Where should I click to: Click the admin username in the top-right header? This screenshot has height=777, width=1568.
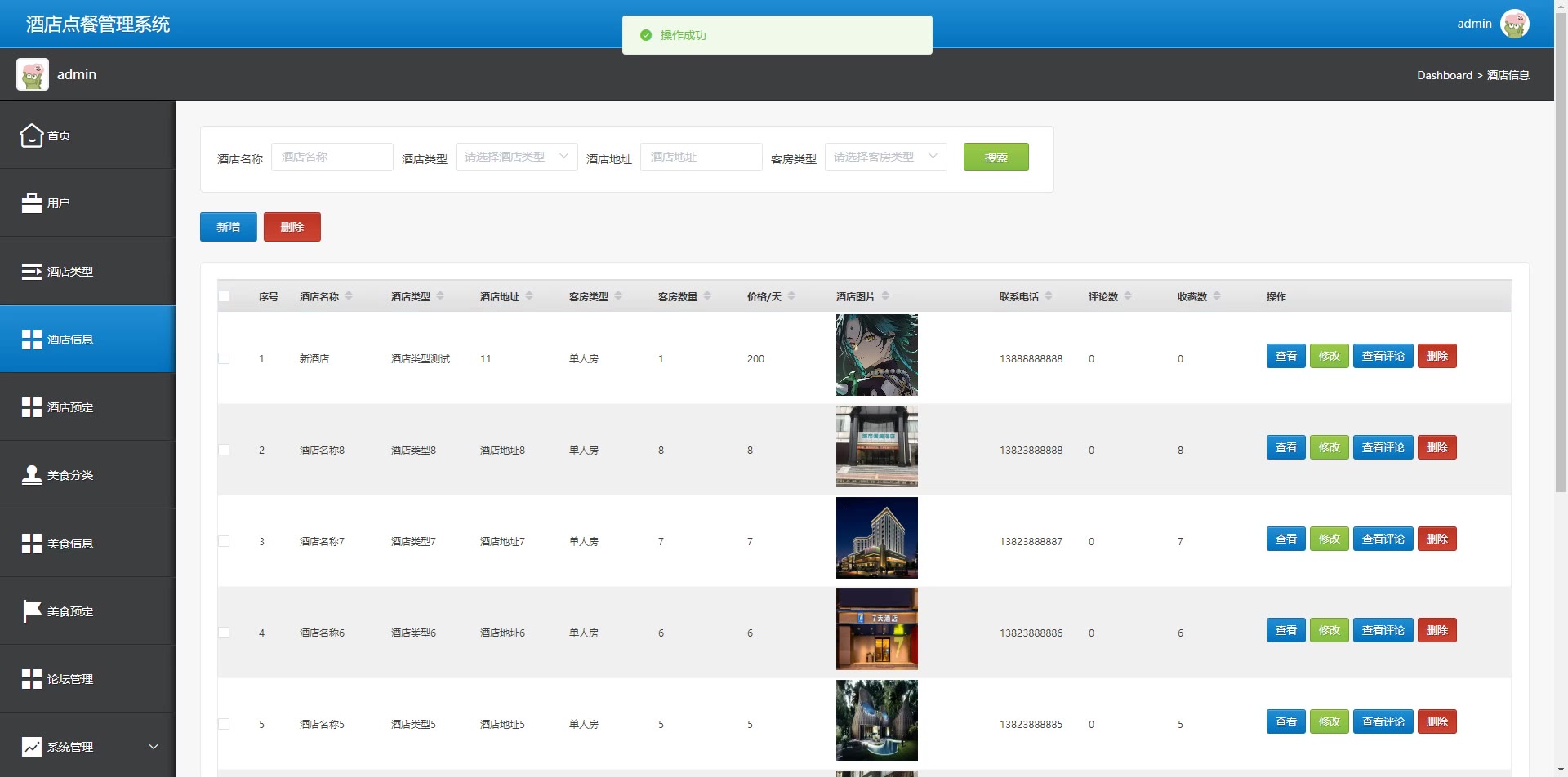click(x=1474, y=24)
